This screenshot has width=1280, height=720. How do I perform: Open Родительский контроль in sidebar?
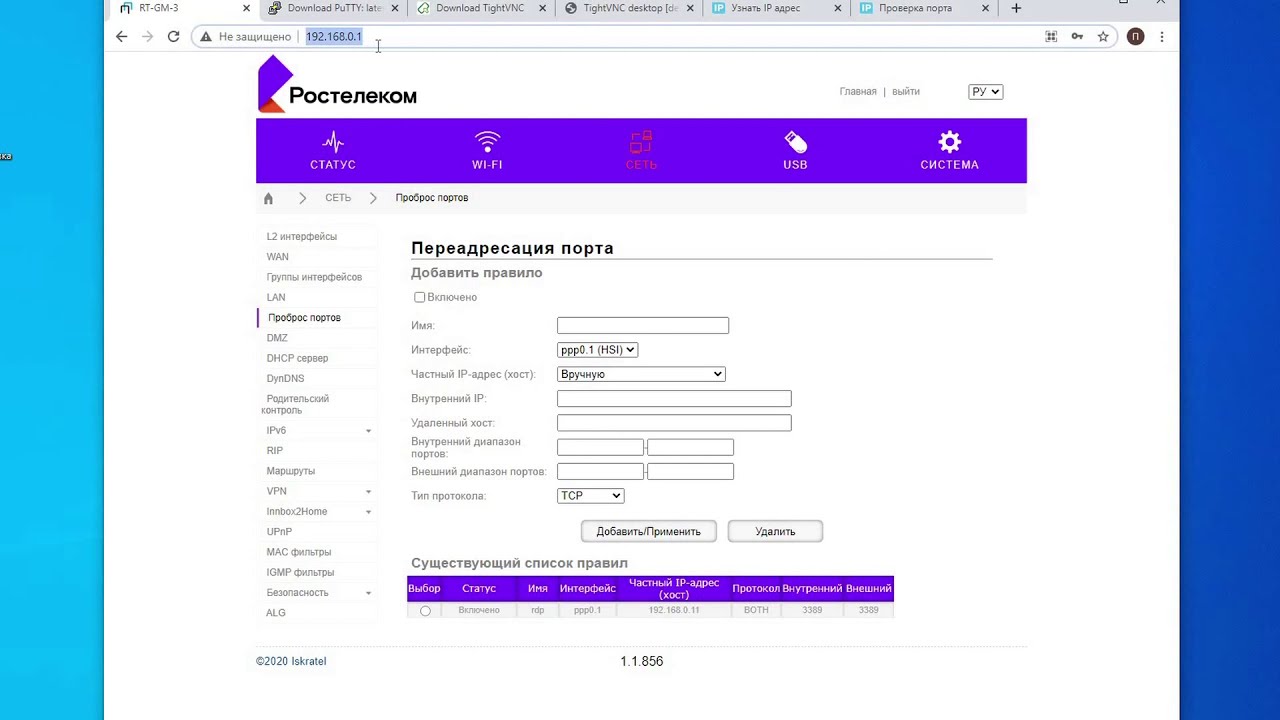295,404
